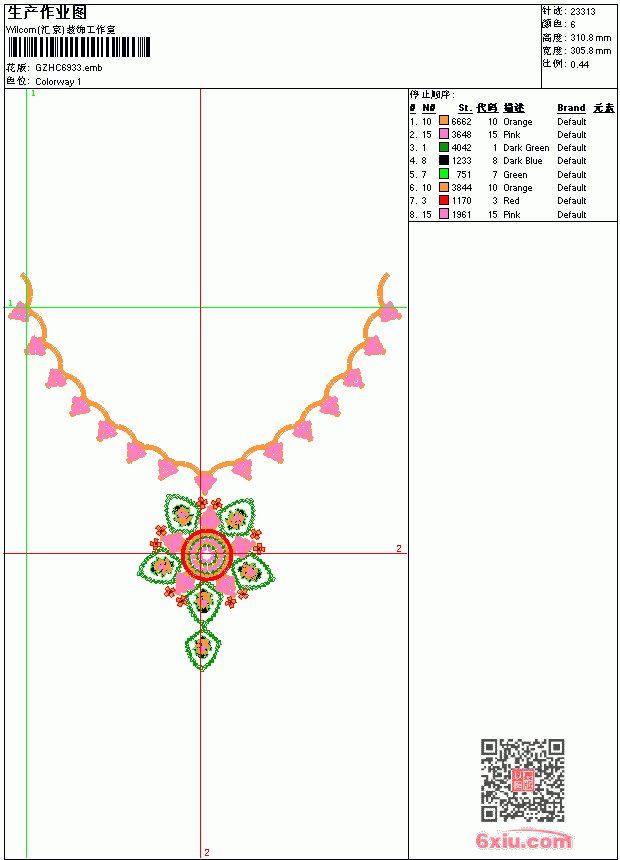Click the orange swatch in row 1

click(444, 121)
